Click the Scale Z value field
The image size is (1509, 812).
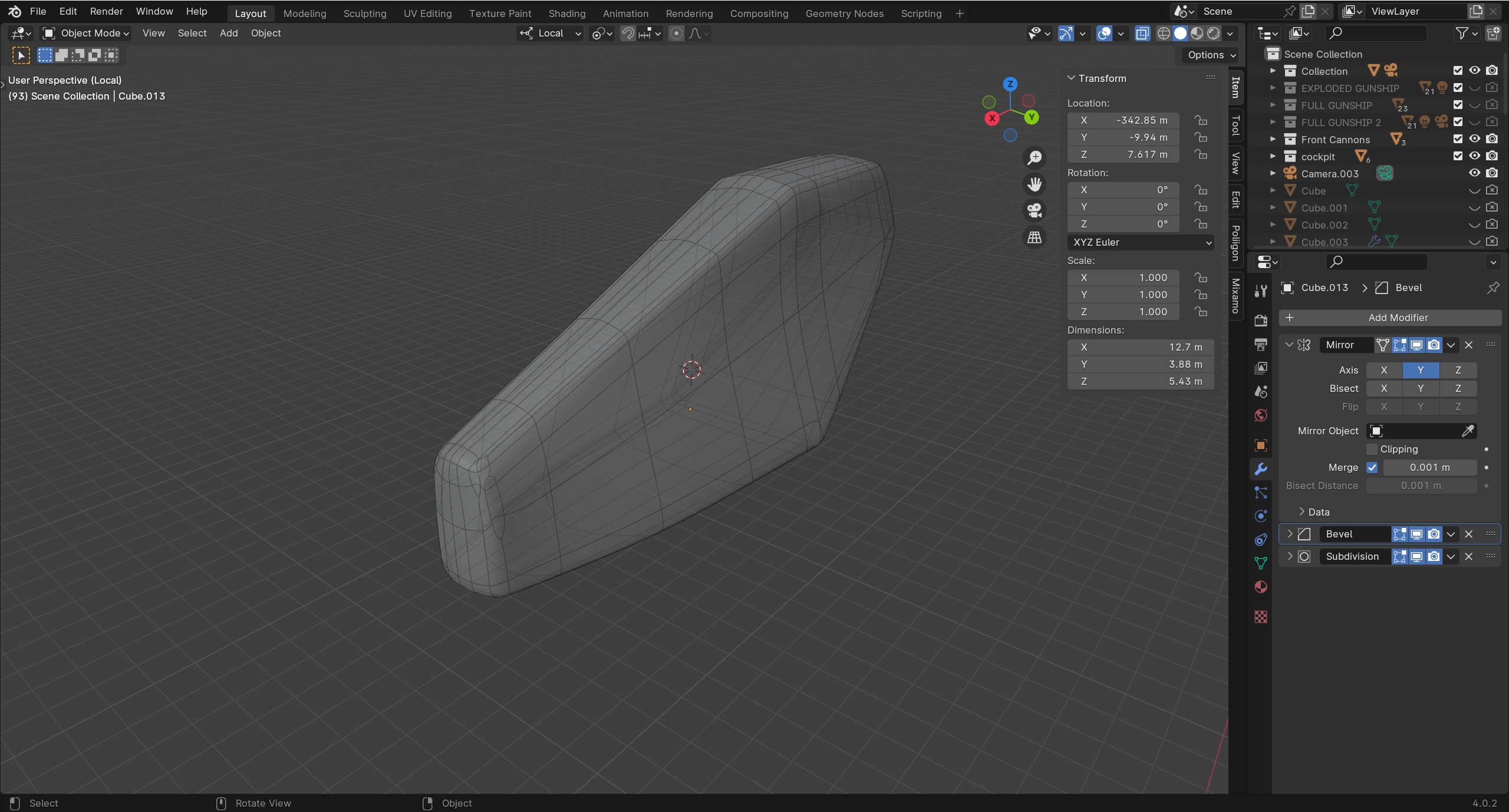tap(1123, 312)
